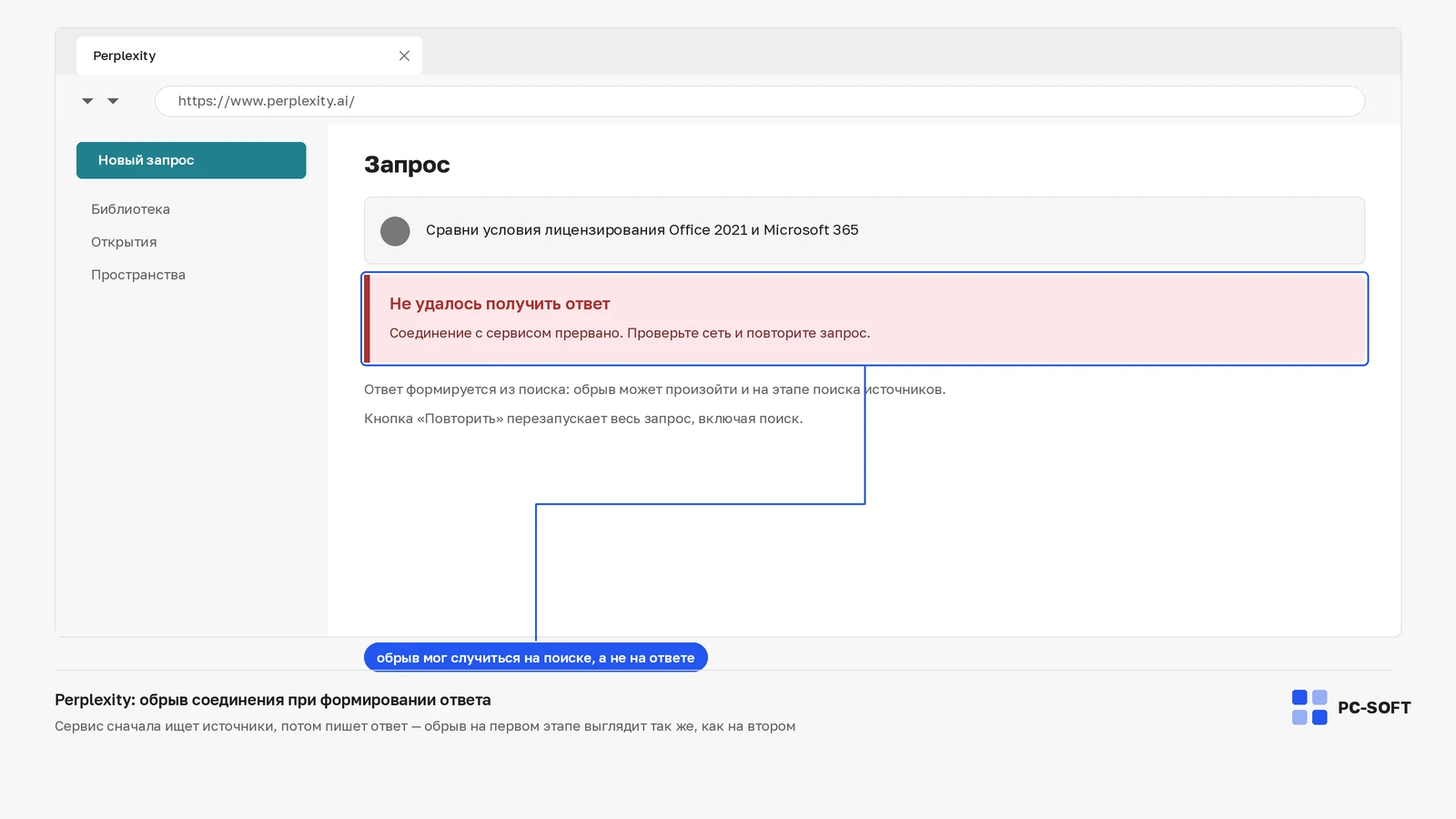
Task: Focus the address bar with perplexity.ai URL
Action: [x=759, y=101]
